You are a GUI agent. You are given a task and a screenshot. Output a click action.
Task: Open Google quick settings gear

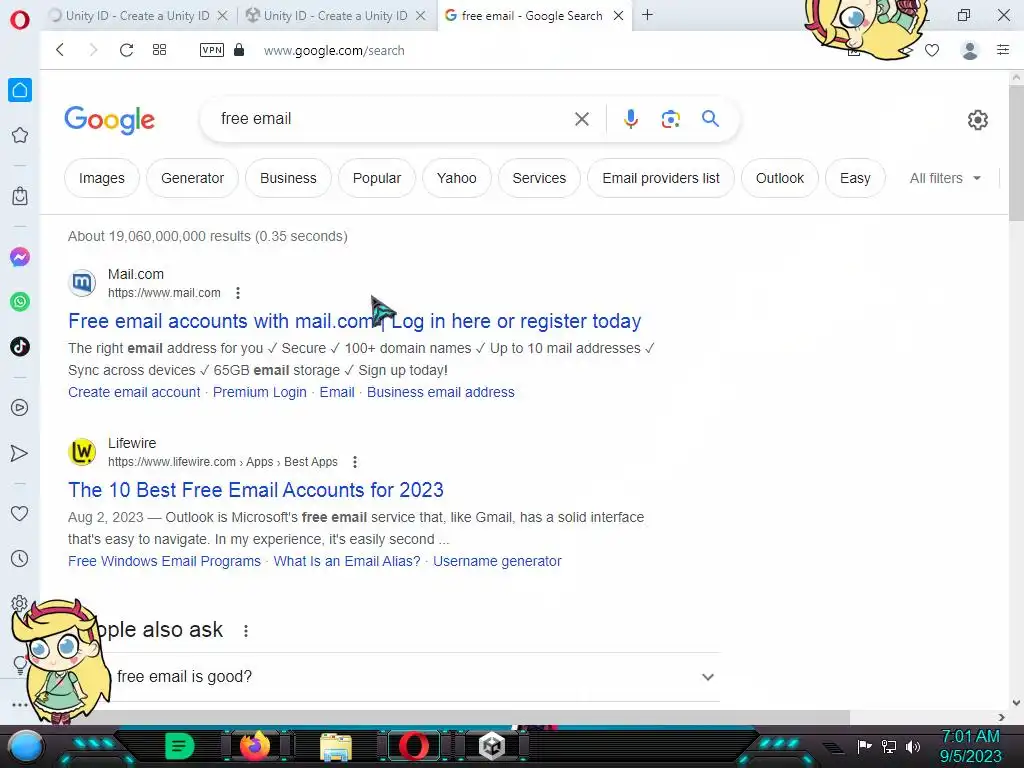[x=978, y=120]
